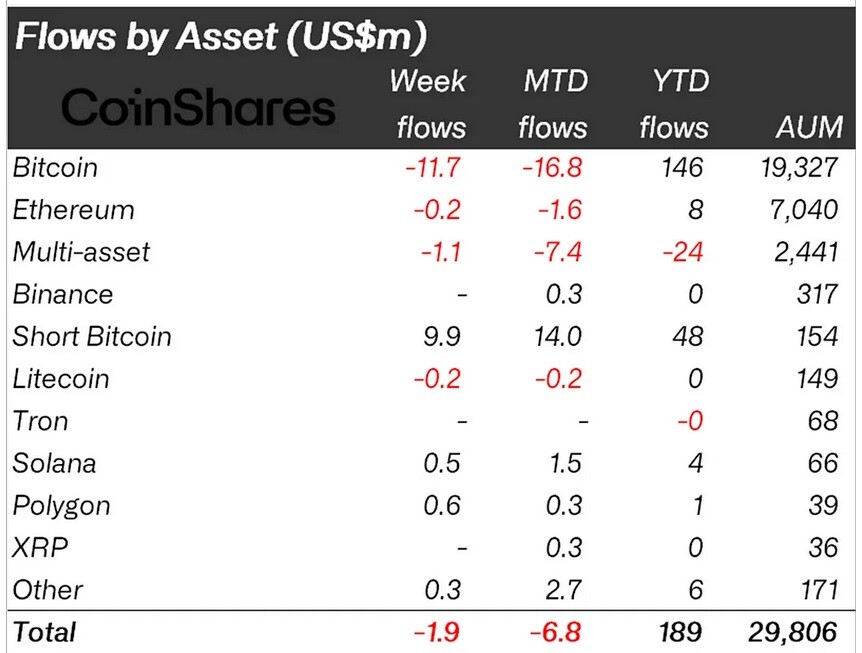This screenshot has width=862, height=653.
Task: Click the Total AUM value 29,806
Action: point(793,632)
